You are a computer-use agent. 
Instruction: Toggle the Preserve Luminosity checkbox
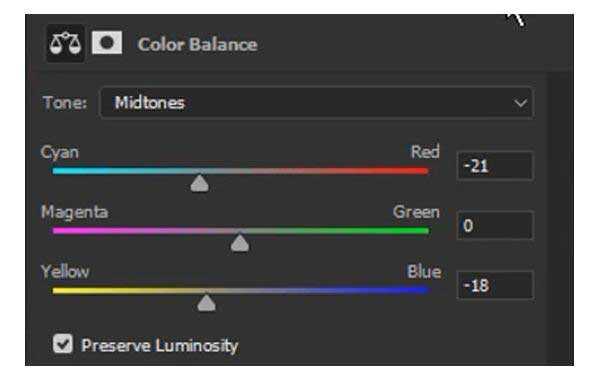[63, 343]
